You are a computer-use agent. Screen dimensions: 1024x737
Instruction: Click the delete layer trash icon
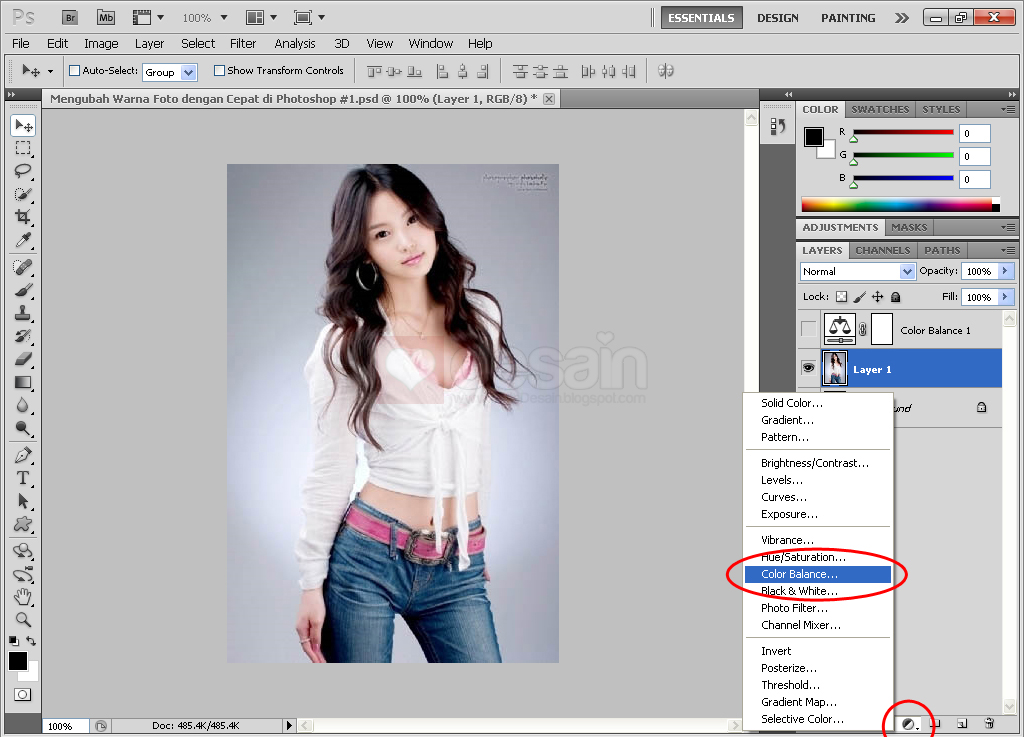(989, 723)
